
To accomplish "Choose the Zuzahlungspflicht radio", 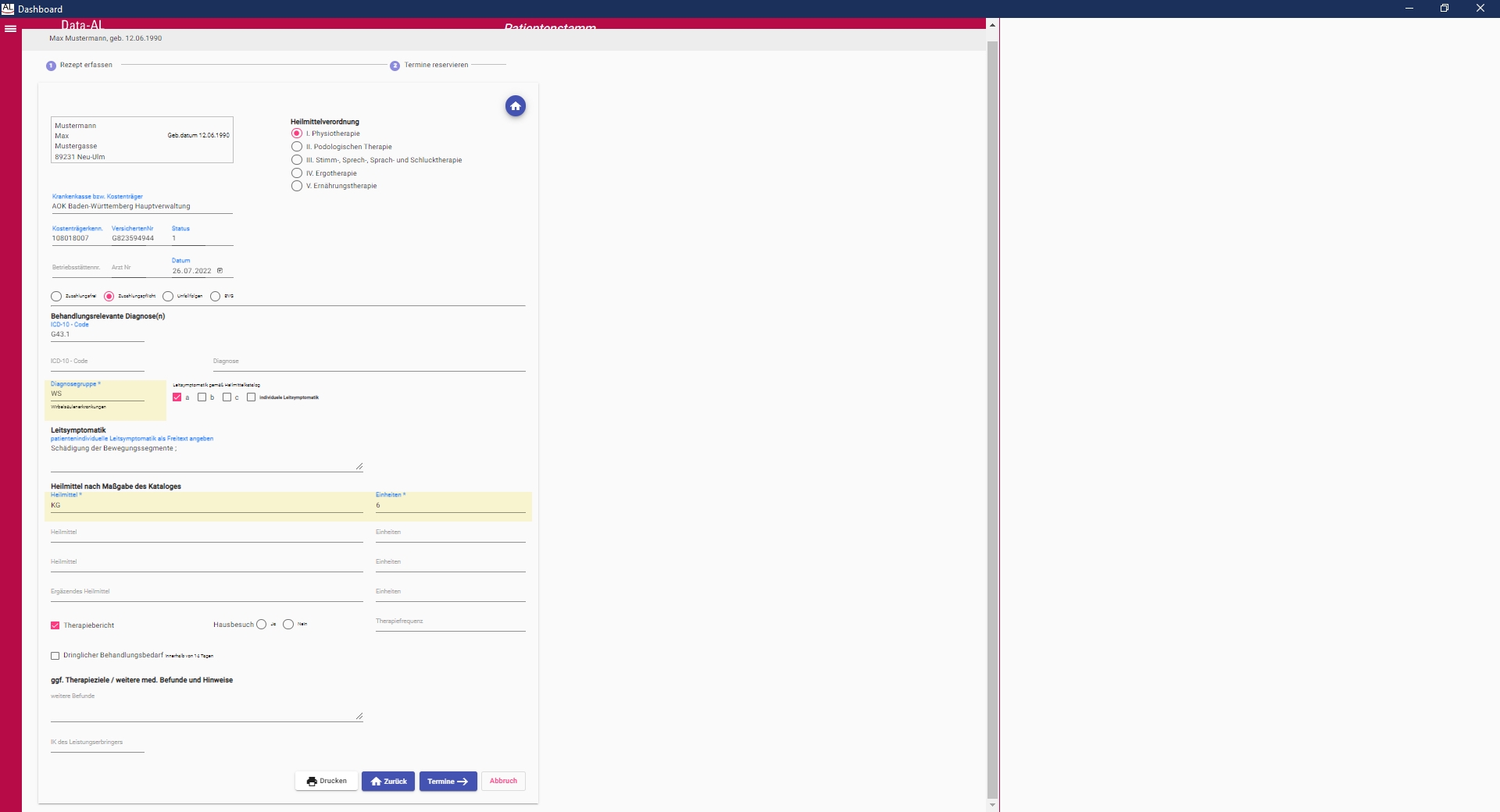I will (x=109, y=297).
